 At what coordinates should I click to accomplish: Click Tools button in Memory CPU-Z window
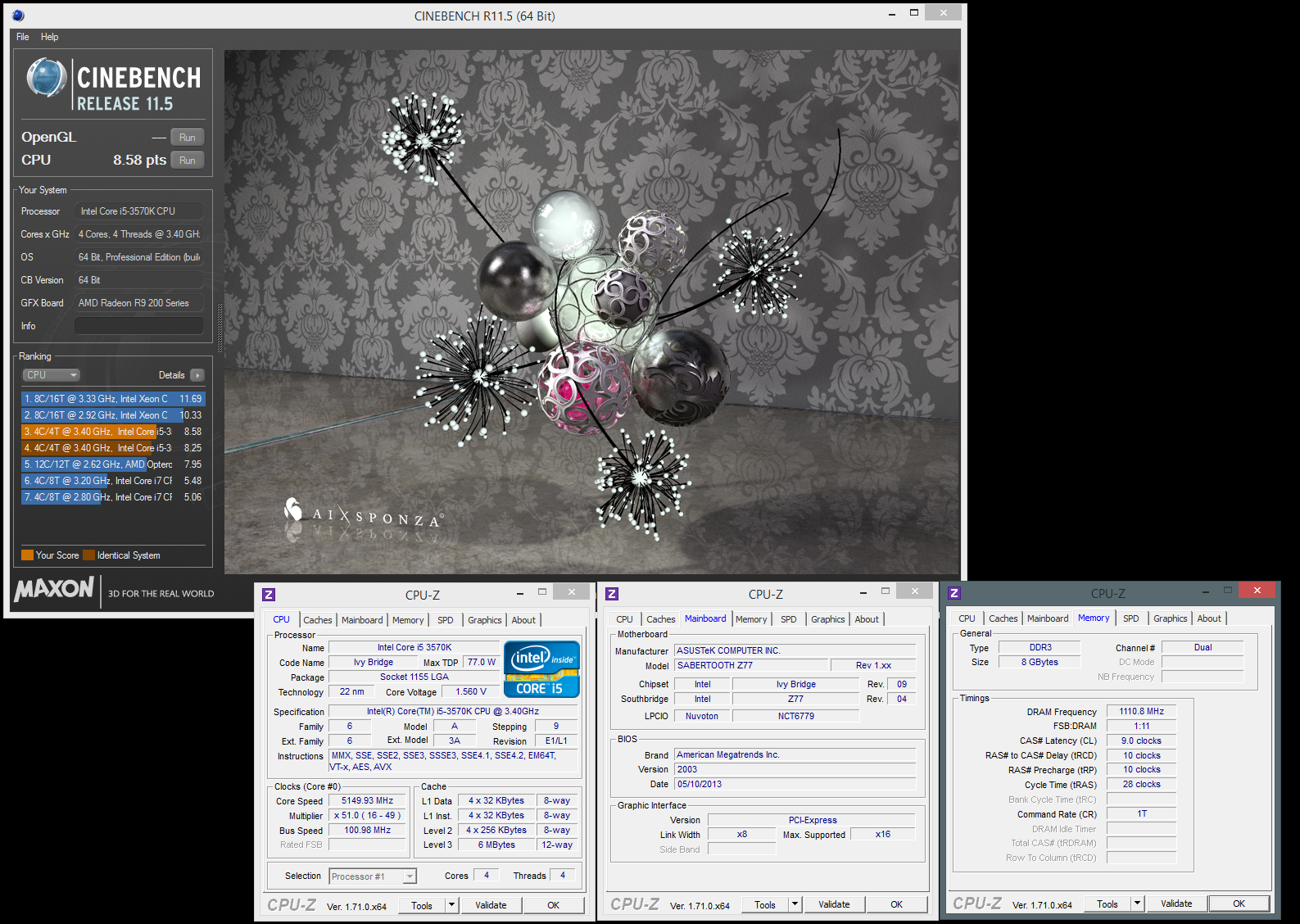click(1107, 904)
